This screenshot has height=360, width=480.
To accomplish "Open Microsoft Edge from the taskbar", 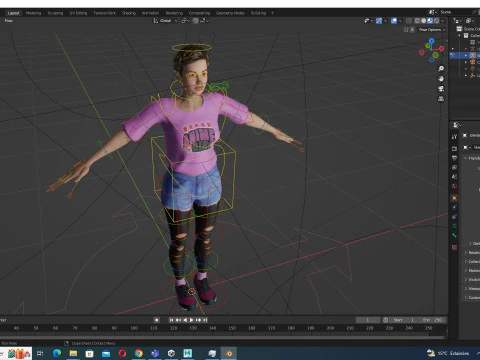I will tap(57, 353).
